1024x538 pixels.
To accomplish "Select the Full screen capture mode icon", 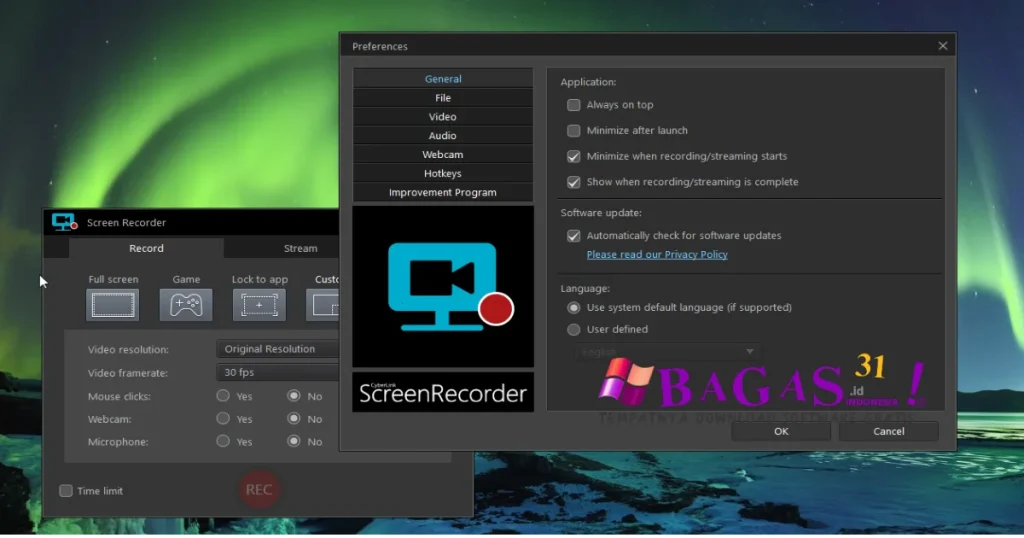I will point(112,305).
